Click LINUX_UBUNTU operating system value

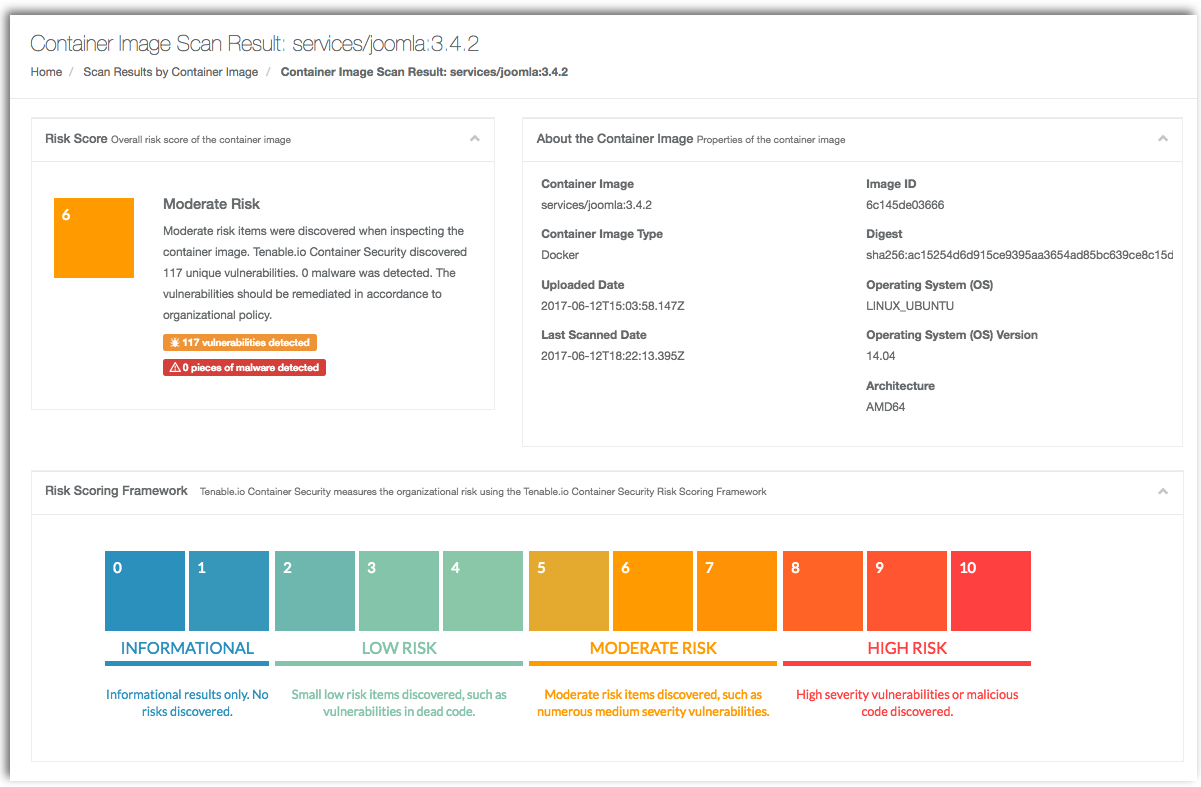tap(909, 305)
